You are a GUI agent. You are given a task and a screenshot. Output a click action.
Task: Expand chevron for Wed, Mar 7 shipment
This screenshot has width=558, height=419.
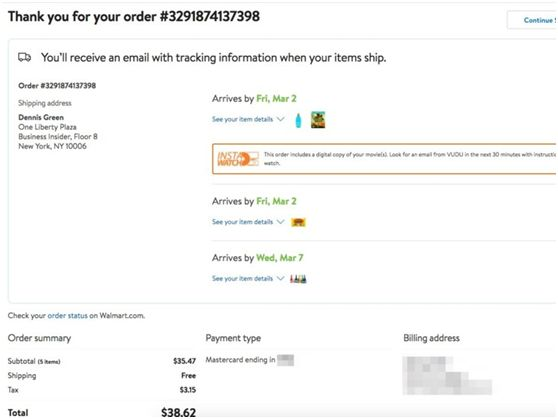280,278
